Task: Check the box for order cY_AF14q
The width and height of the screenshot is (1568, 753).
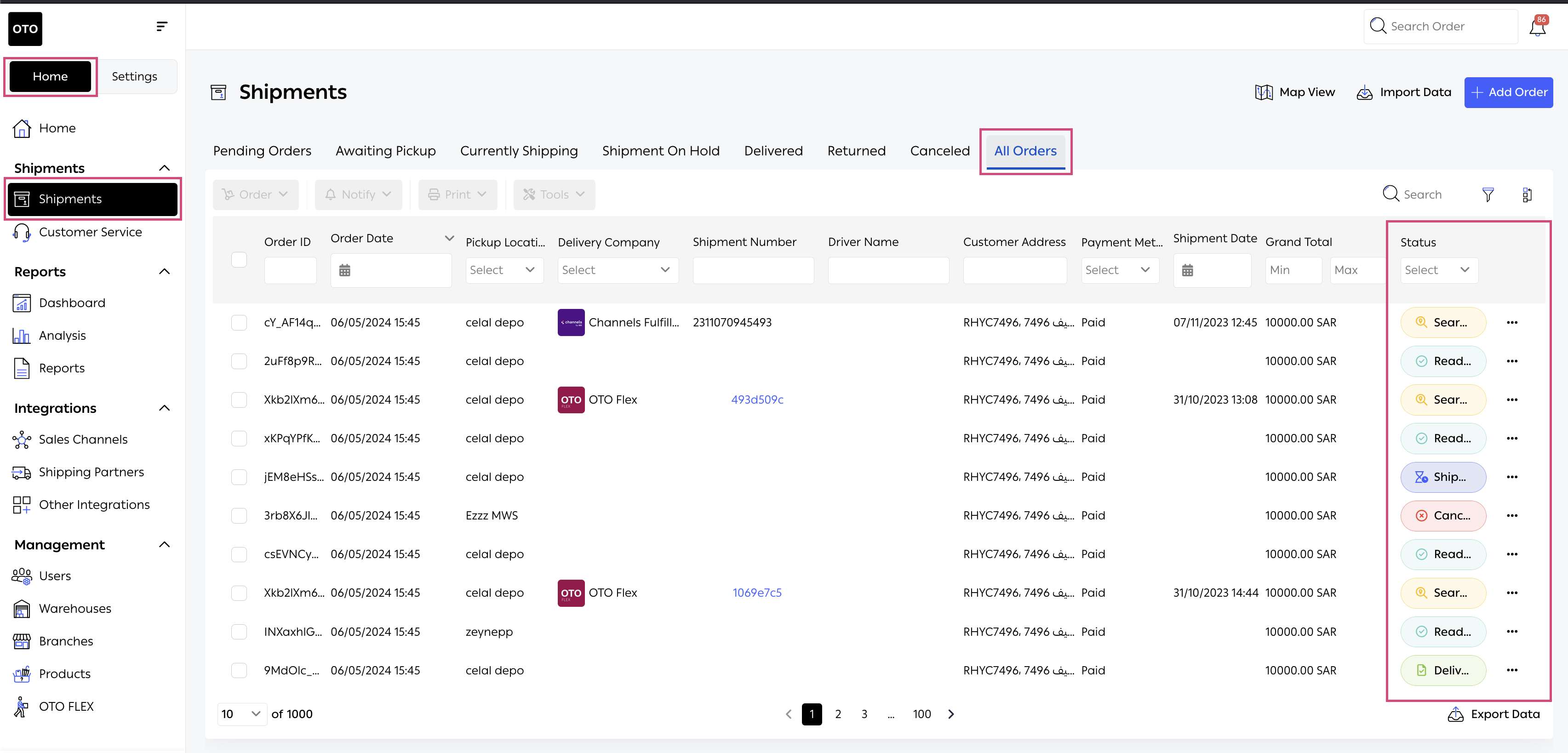Action: 239,323
